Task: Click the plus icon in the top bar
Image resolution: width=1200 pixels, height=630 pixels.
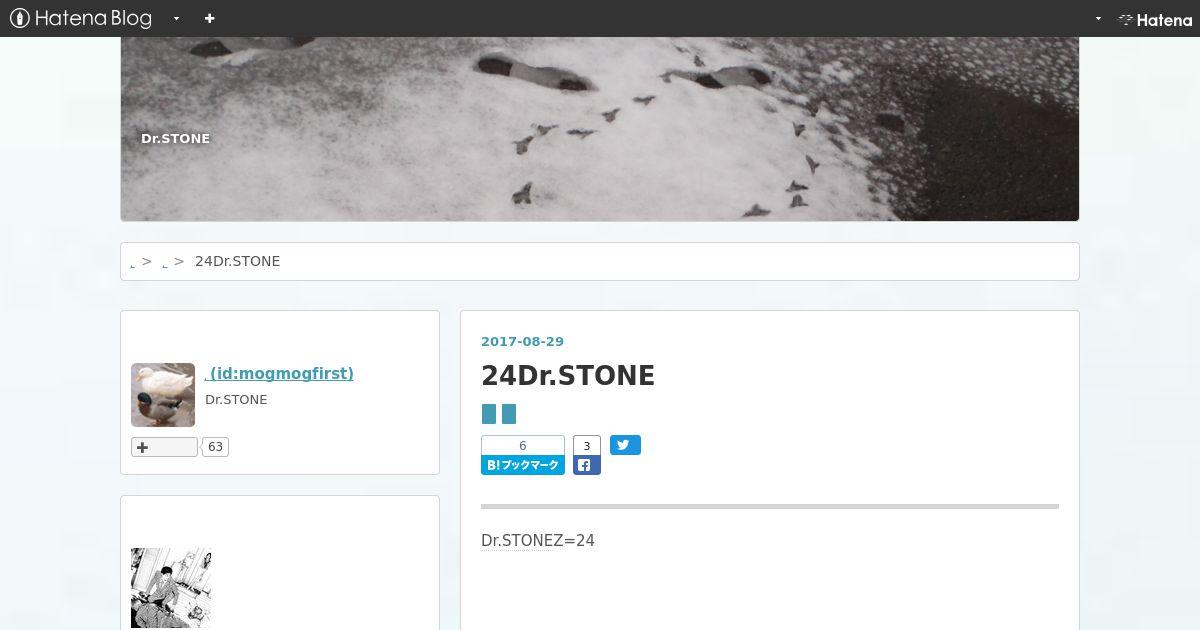Action: (x=209, y=18)
